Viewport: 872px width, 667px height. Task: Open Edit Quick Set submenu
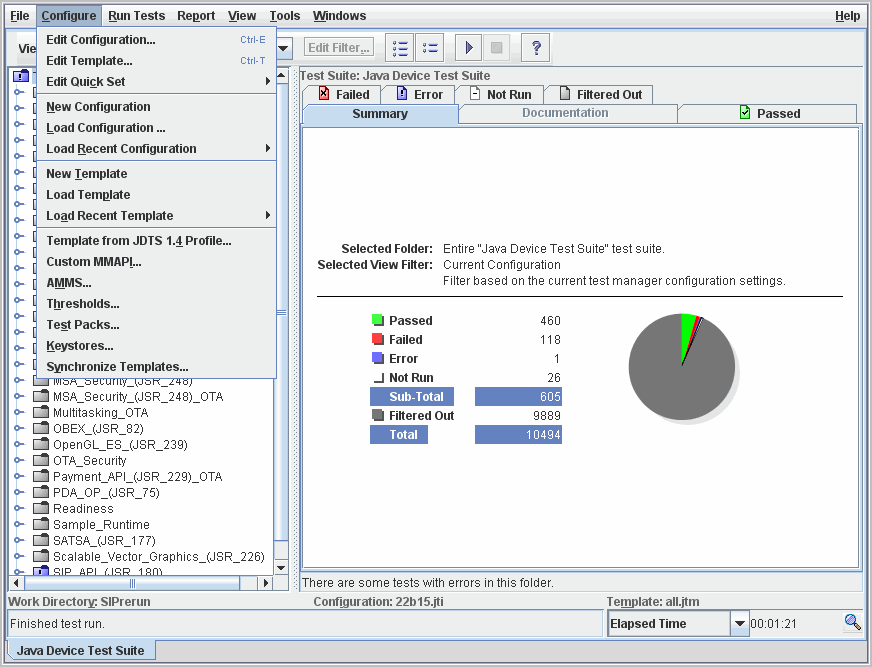click(x=157, y=82)
